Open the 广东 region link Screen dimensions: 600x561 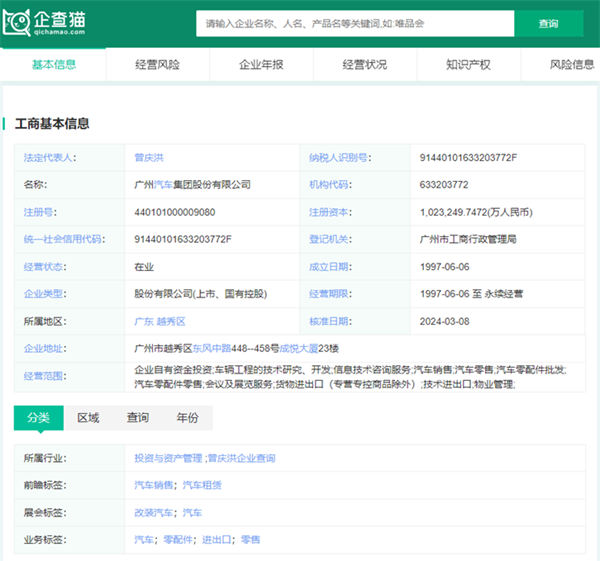point(144,321)
